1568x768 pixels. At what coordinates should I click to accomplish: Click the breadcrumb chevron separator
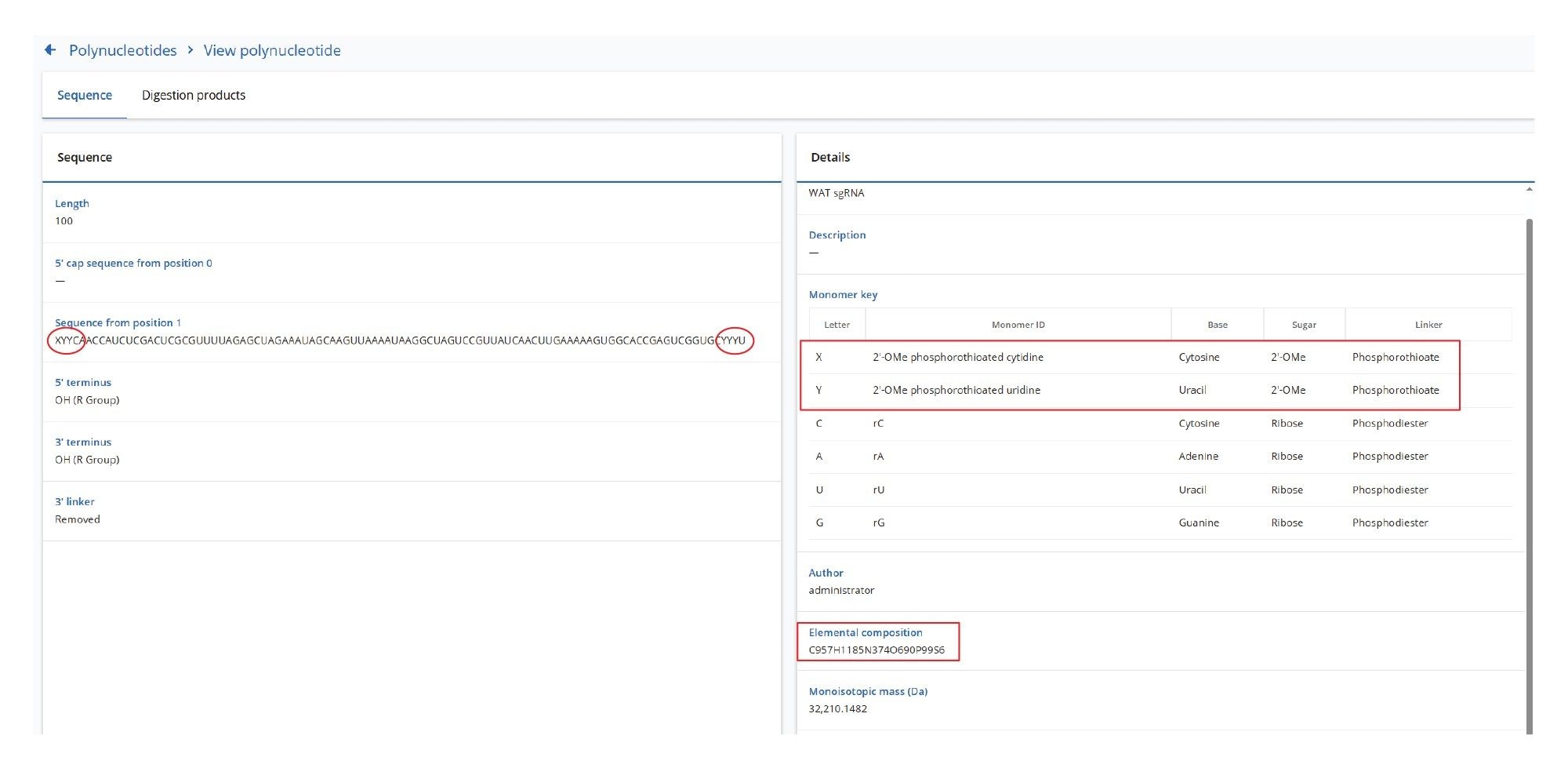click(190, 50)
